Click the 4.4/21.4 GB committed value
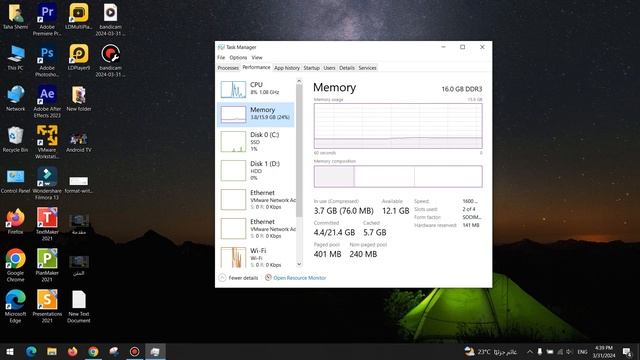 334,232
